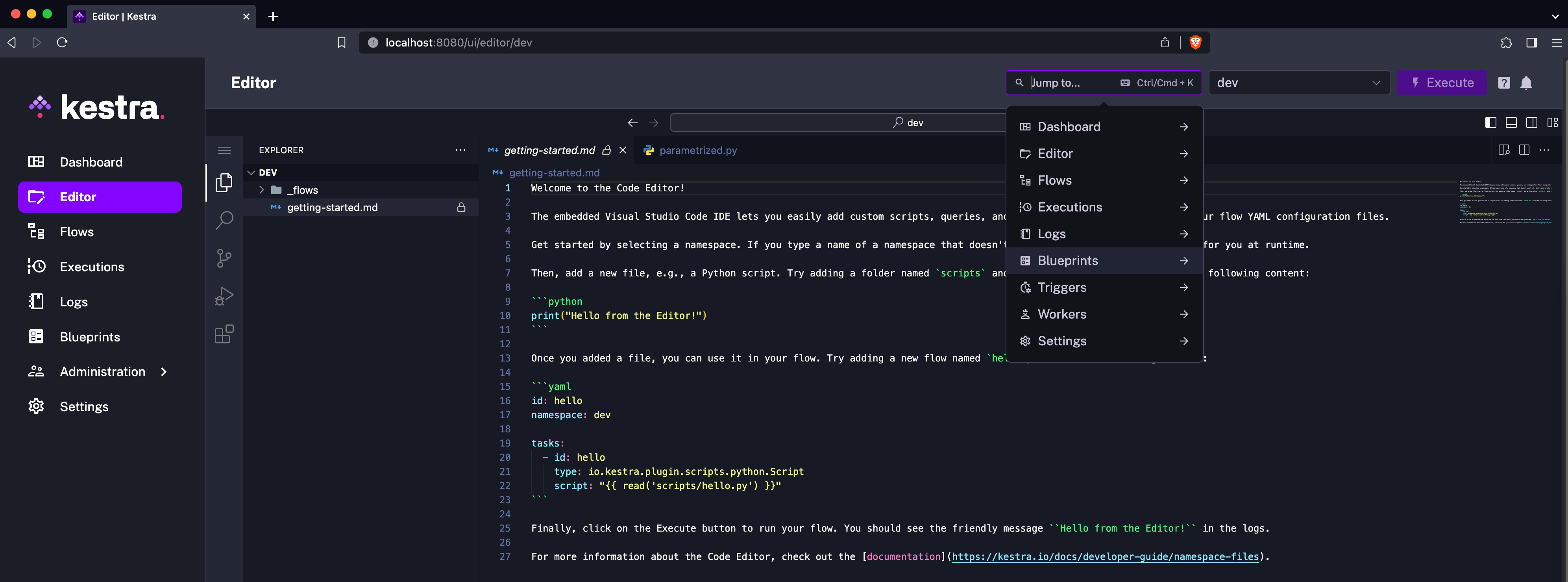Viewport: 1568px width, 582px height.
Task: Reload the page with the browser refresh icon
Action: [x=62, y=43]
